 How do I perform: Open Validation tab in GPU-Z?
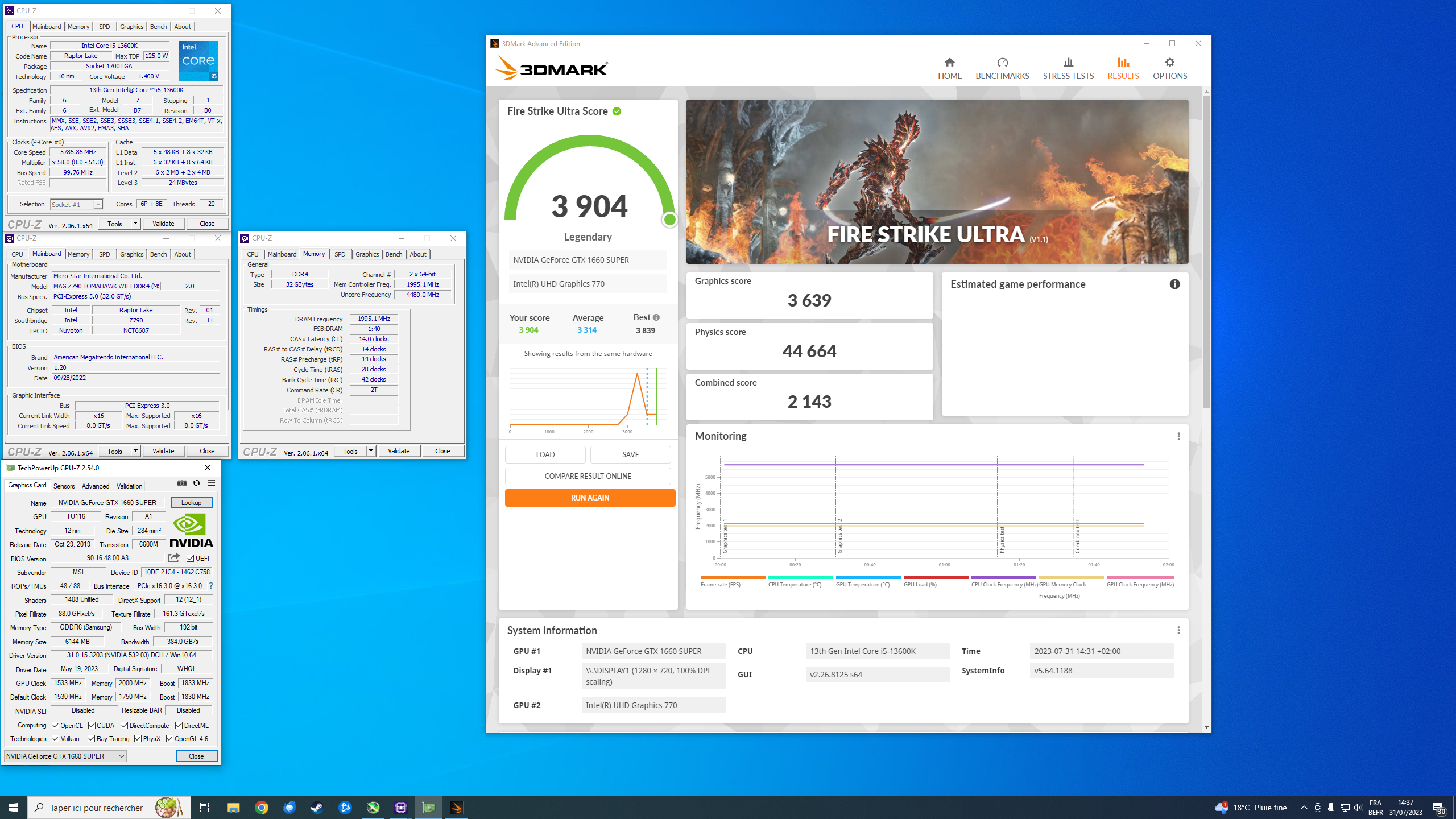(x=129, y=486)
